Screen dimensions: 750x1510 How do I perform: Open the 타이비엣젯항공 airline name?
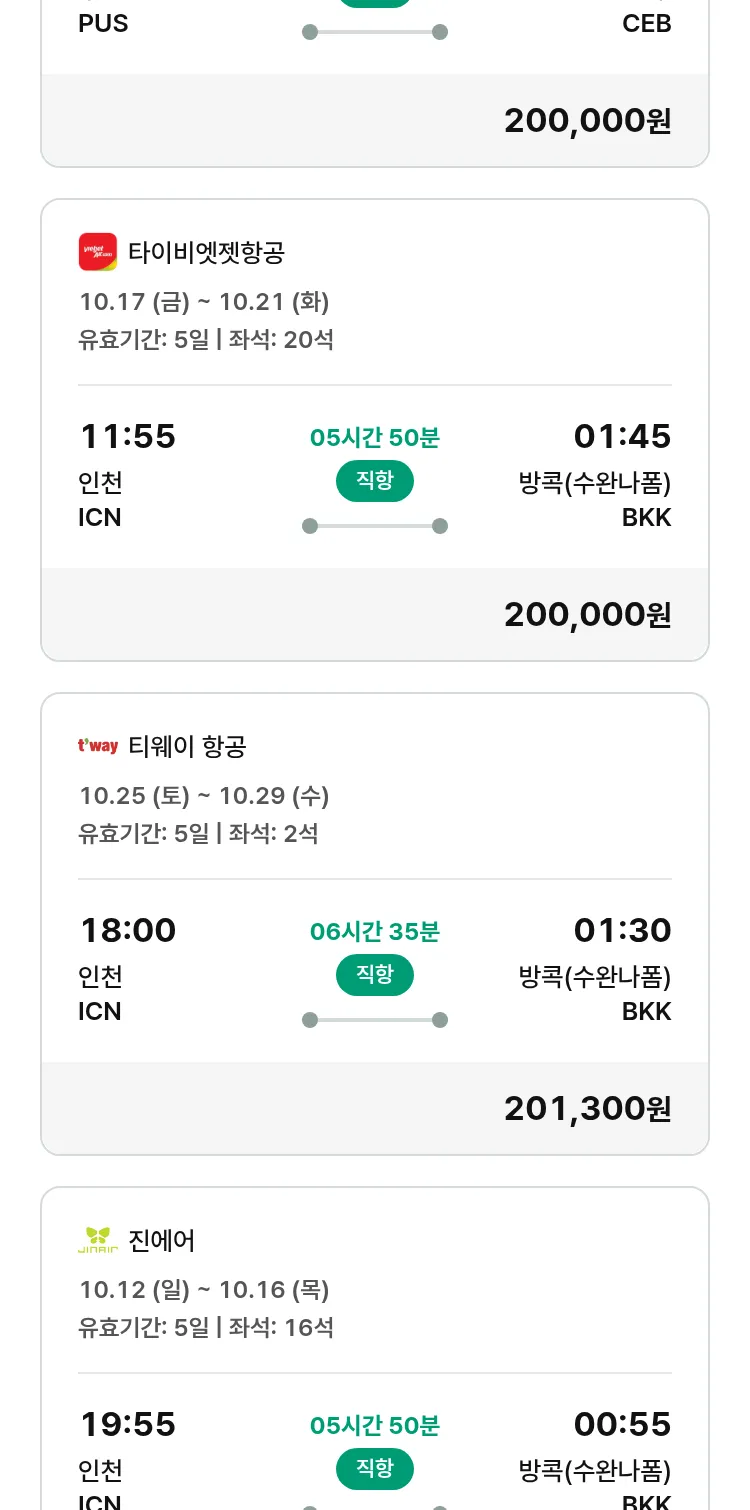click(x=206, y=252)
